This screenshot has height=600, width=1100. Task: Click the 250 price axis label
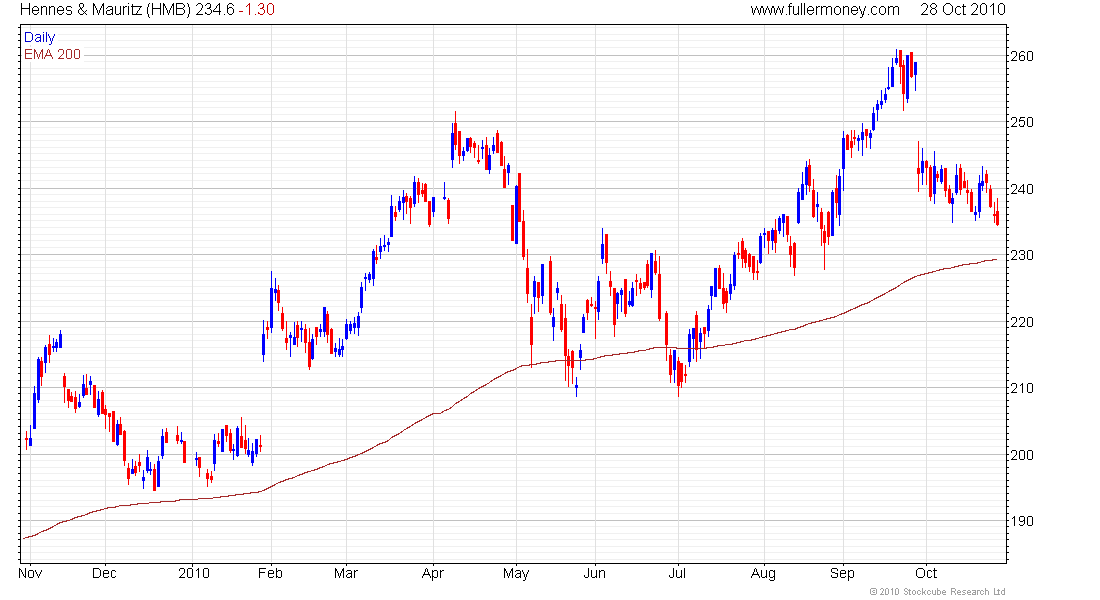click(x=1022, y=122)
